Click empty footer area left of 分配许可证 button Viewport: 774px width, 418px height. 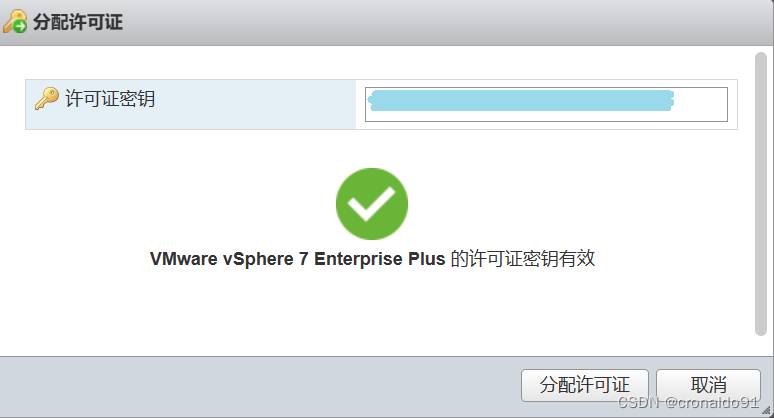click(x=250, y=385)
